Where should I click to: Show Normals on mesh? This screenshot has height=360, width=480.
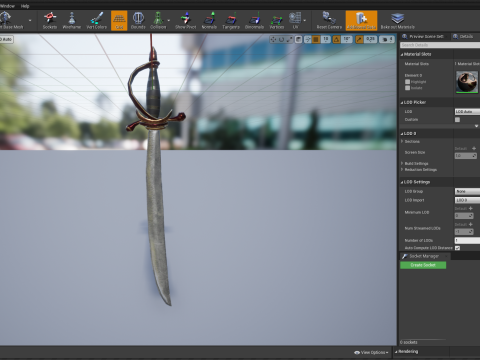209,21
